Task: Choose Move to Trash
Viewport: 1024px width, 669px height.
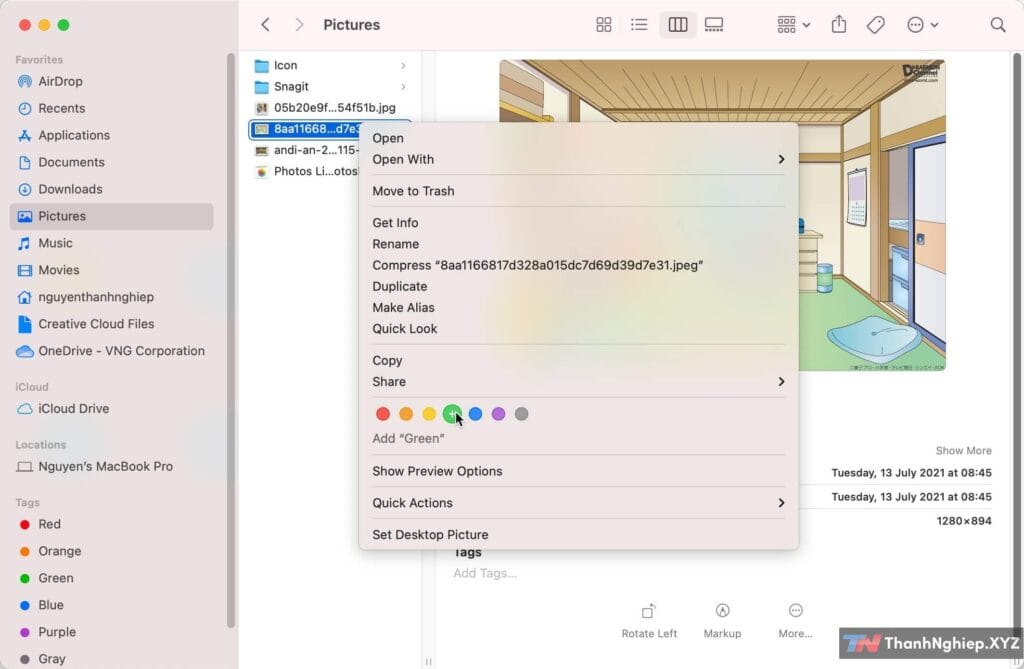Action: tap(579, 191)
